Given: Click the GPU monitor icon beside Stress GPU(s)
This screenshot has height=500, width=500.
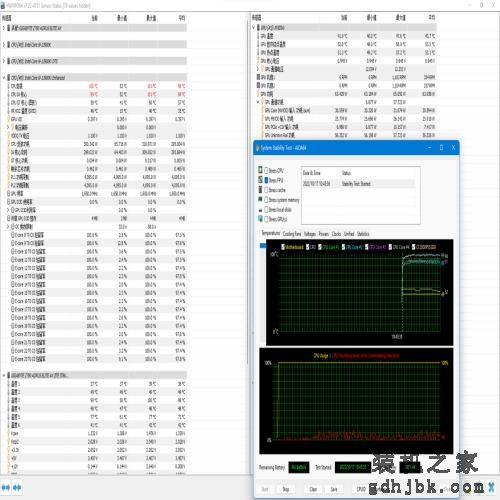Looking at the screenshot, I should (260, 219).
